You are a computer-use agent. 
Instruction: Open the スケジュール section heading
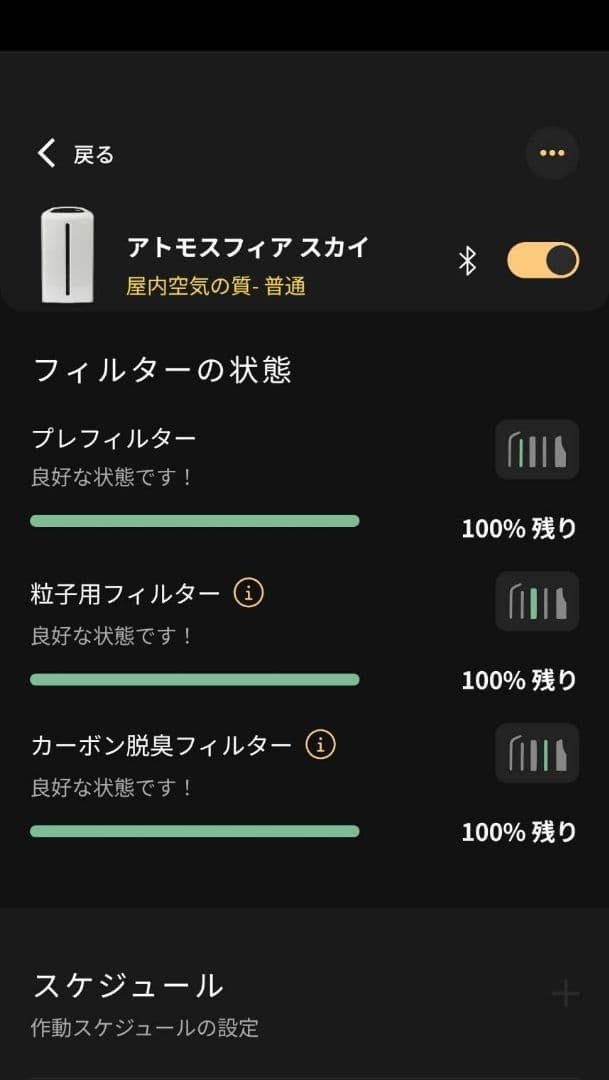(x=129, y=986)
